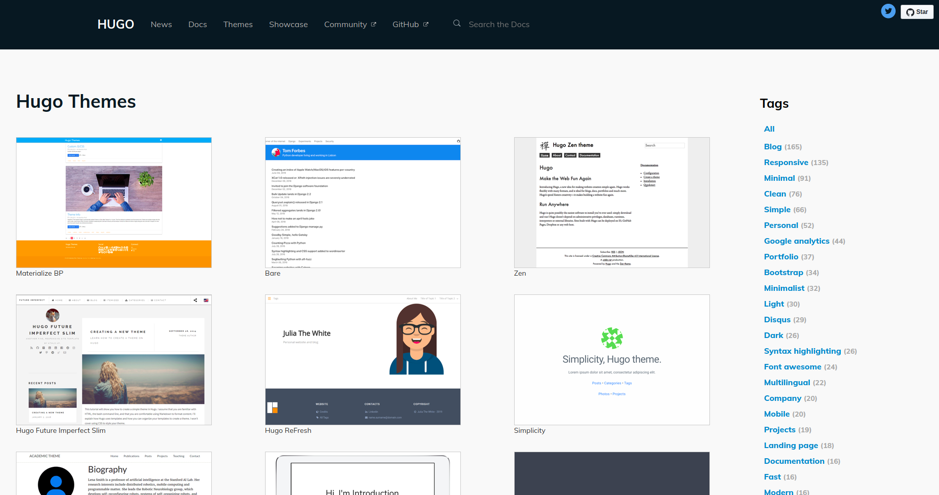The image size is (939, 495).
Task: Filter themes by Landing page tag
Action: coord(790,445)
